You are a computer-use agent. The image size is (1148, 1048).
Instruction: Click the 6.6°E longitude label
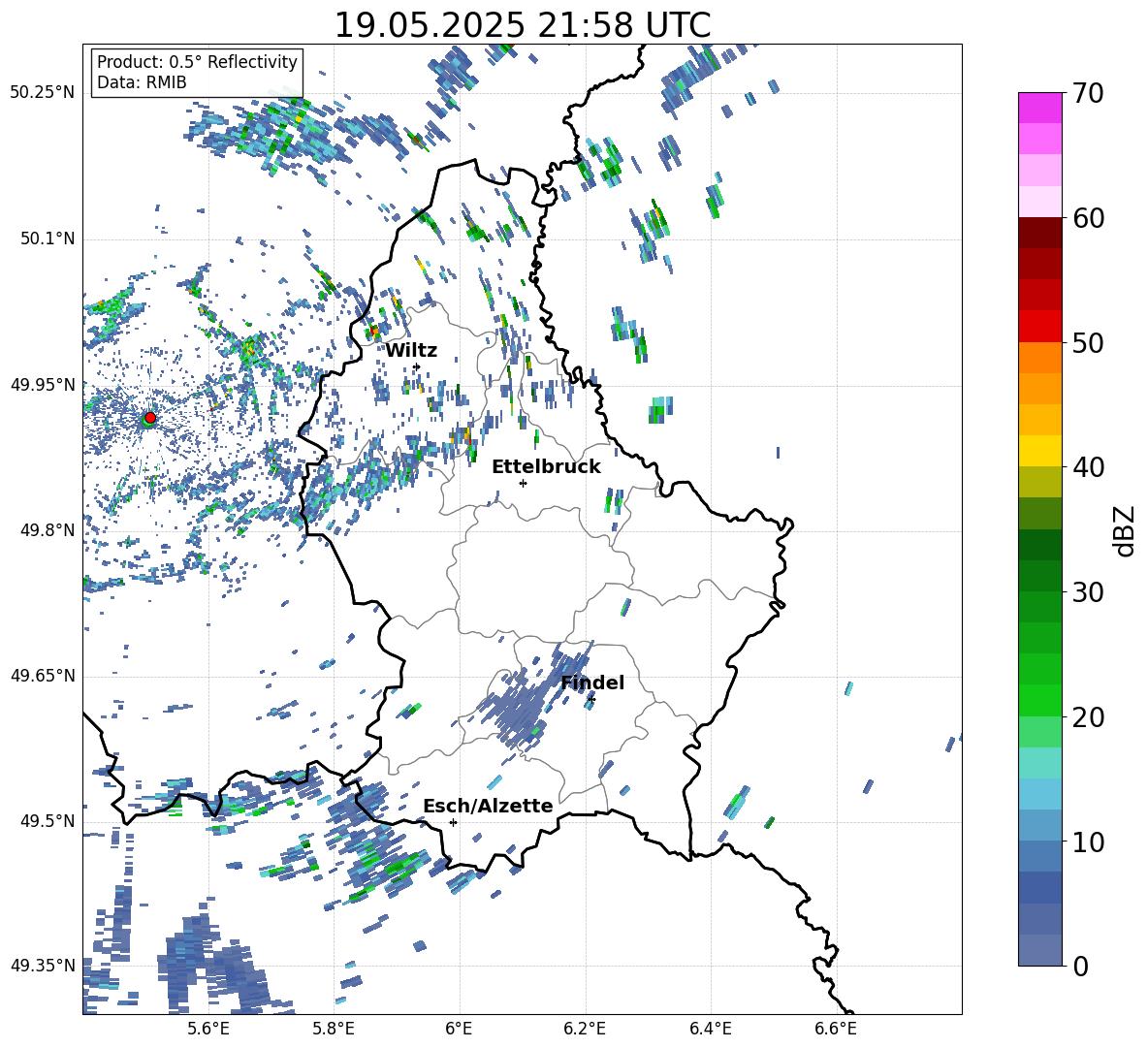[836, 1029]
